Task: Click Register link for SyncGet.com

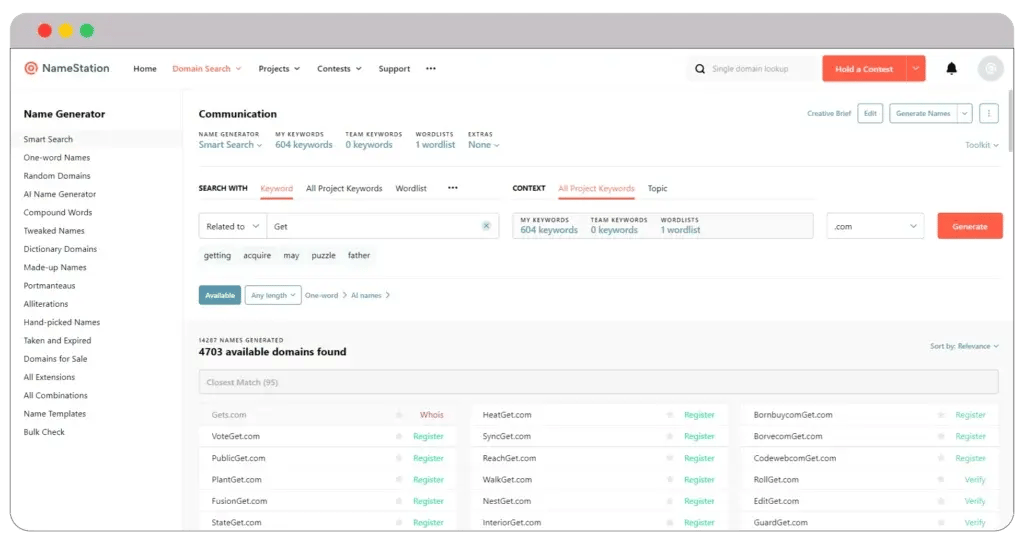Action: tap(699, 437)
